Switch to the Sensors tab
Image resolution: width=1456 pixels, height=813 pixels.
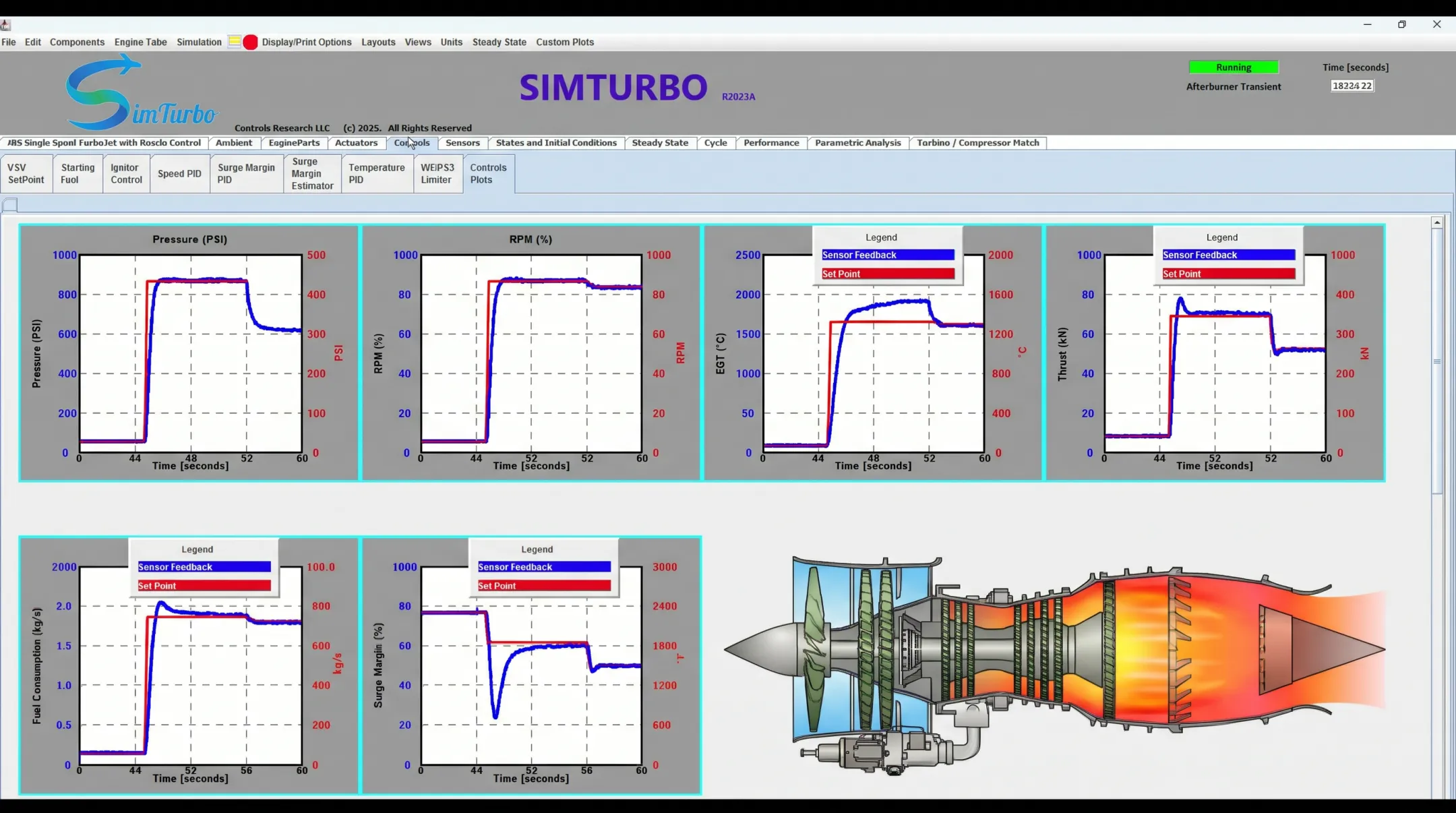pos(462,143)
